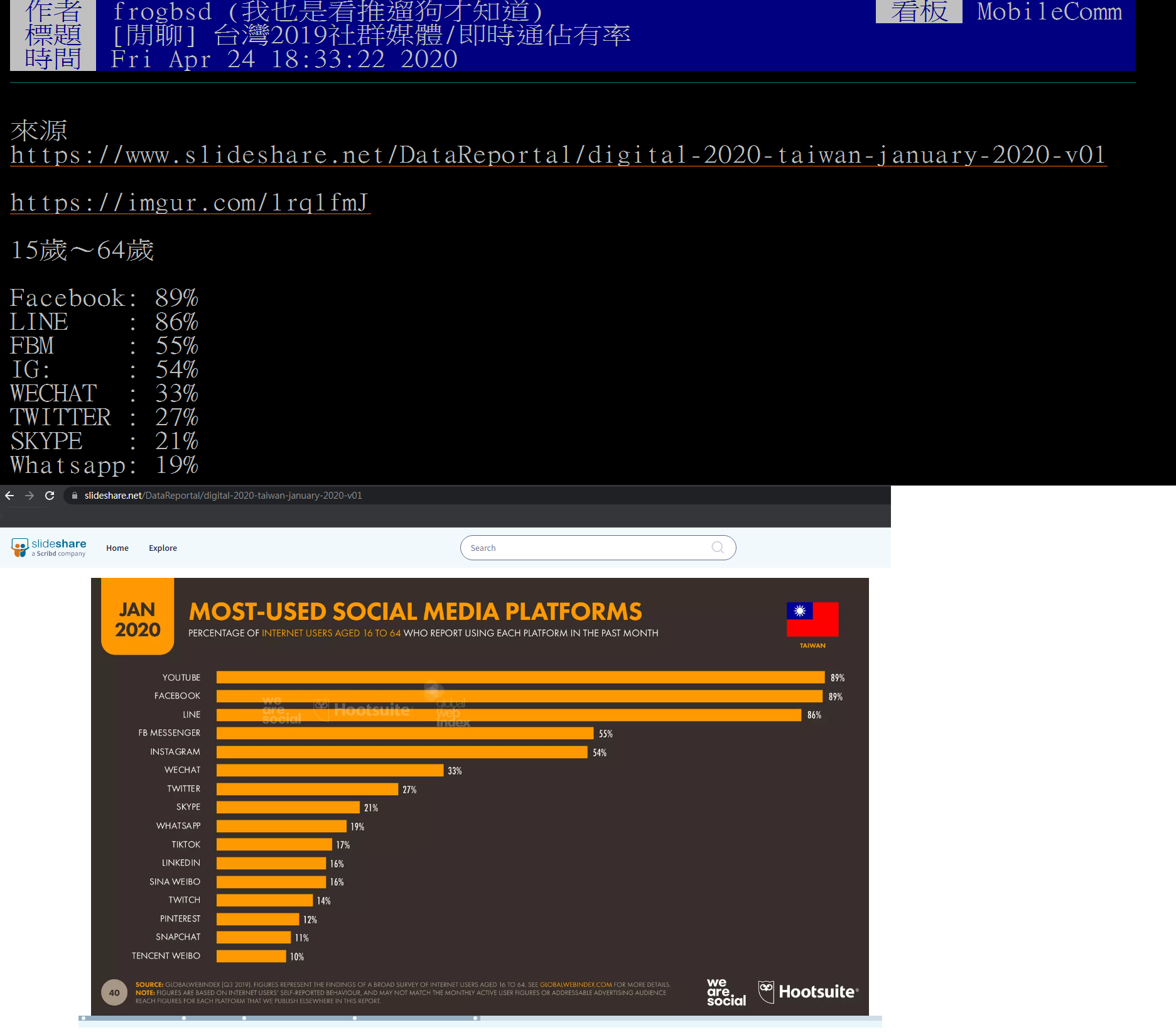Click the MobileComm board name
Image resolution: width=1176 pixels, height=1032 pixels.
(x=1049, y=12)
